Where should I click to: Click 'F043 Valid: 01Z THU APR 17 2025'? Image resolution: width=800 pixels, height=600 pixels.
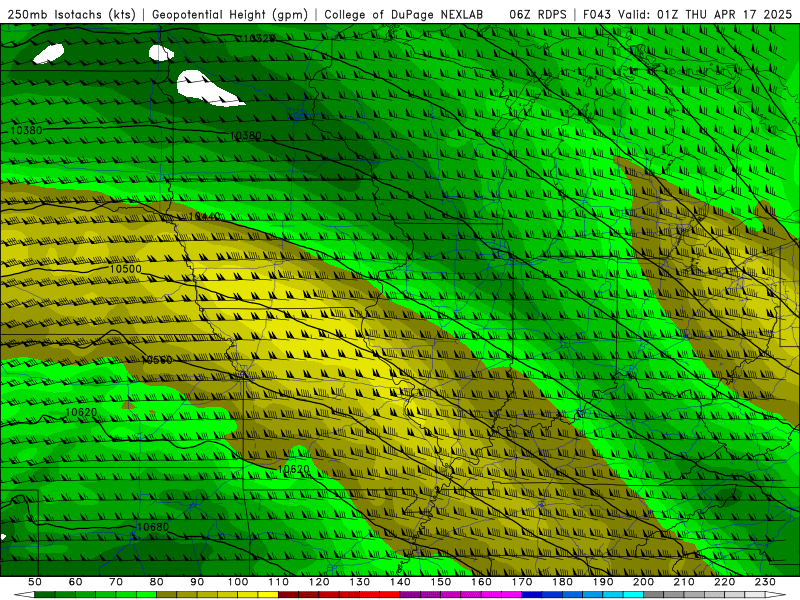point(687,14)
